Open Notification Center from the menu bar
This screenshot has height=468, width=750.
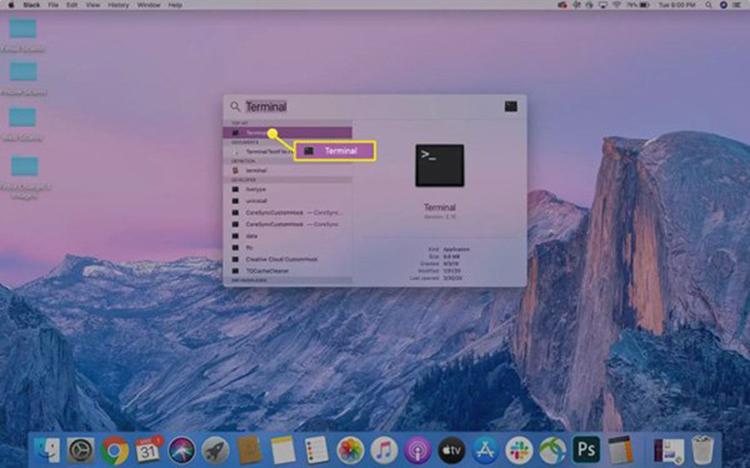pyautogui.click(x=738, y=5)
